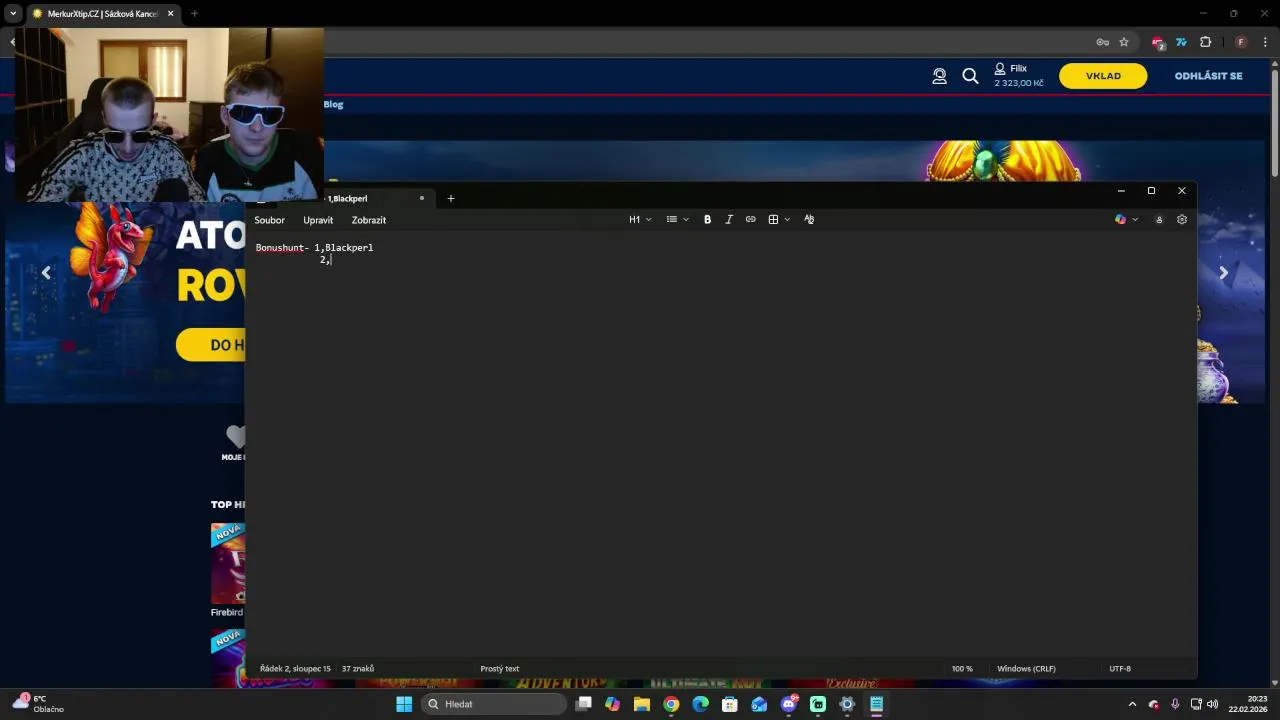Open the Filix account profile

coord(1018,75)
